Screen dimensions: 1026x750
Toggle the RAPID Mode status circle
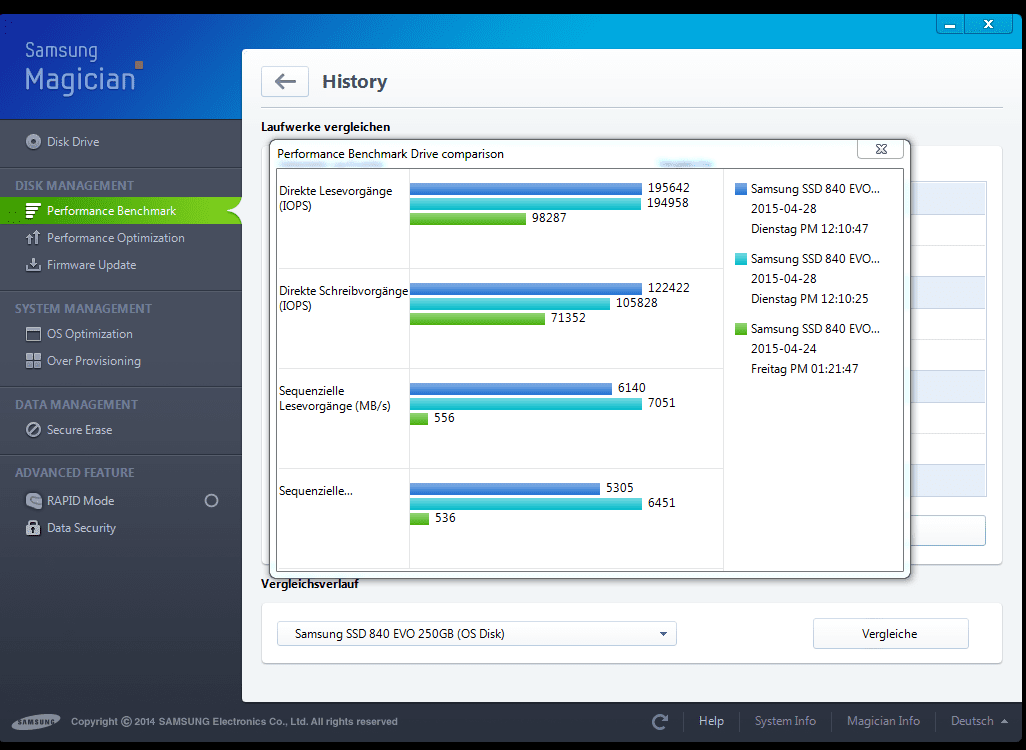tap(211, 501)
